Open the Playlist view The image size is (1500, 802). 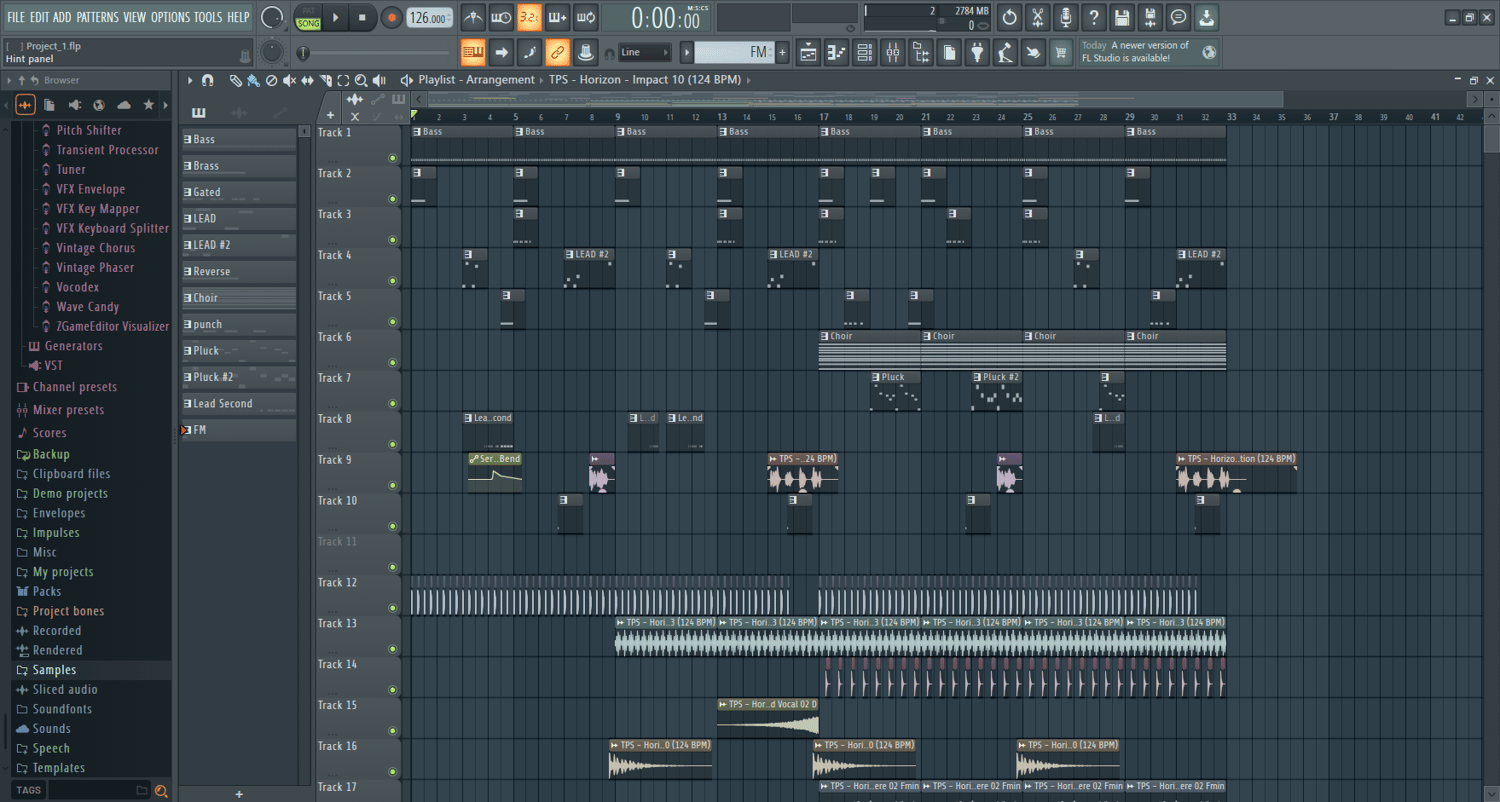[x=808, y=52]
